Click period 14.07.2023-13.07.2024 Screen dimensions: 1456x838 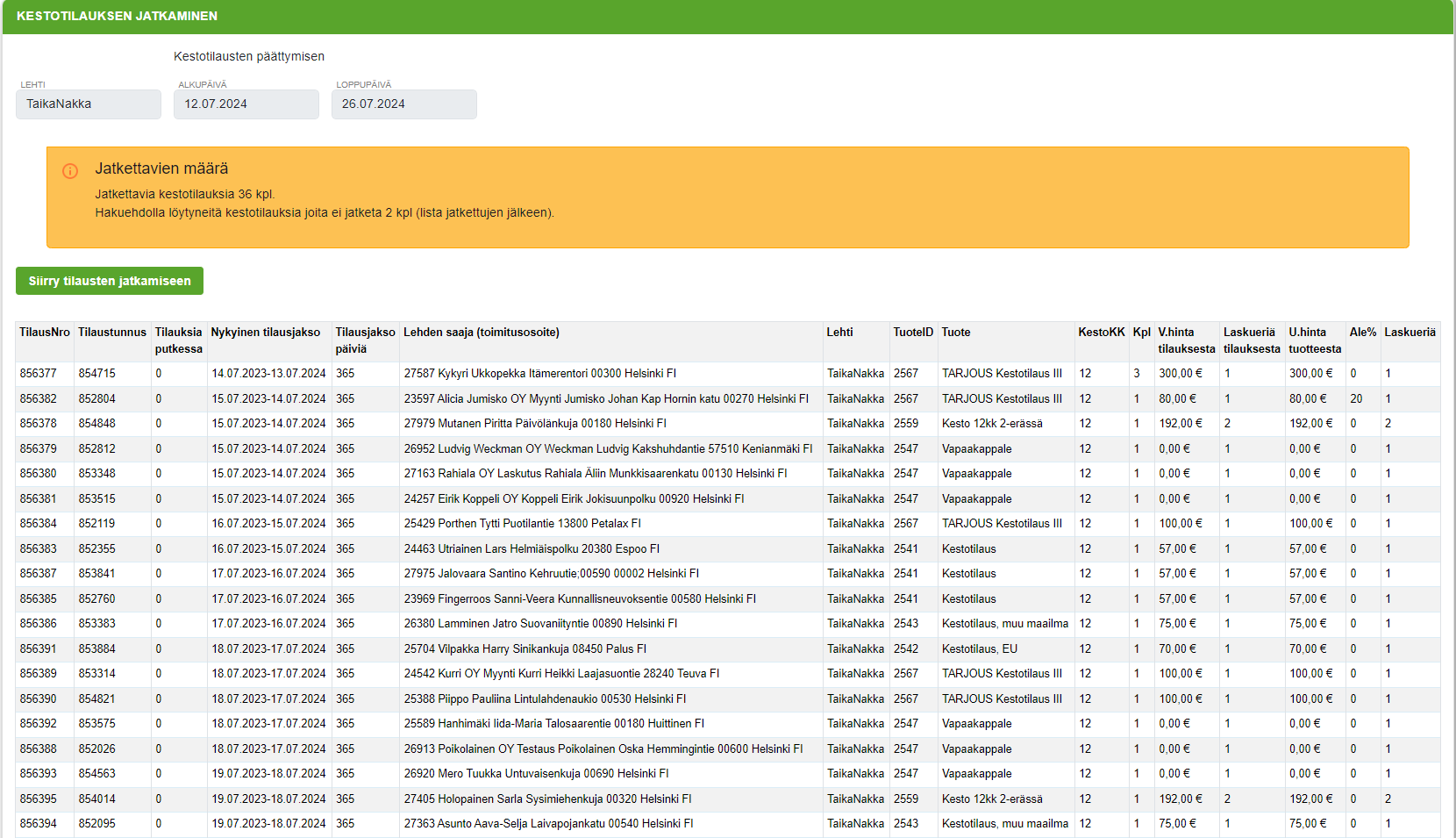268,374
